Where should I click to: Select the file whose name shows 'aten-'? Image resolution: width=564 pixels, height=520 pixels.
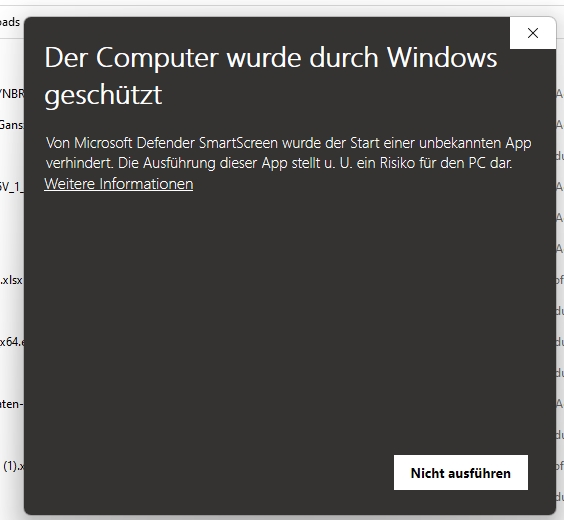click(12, 404)
